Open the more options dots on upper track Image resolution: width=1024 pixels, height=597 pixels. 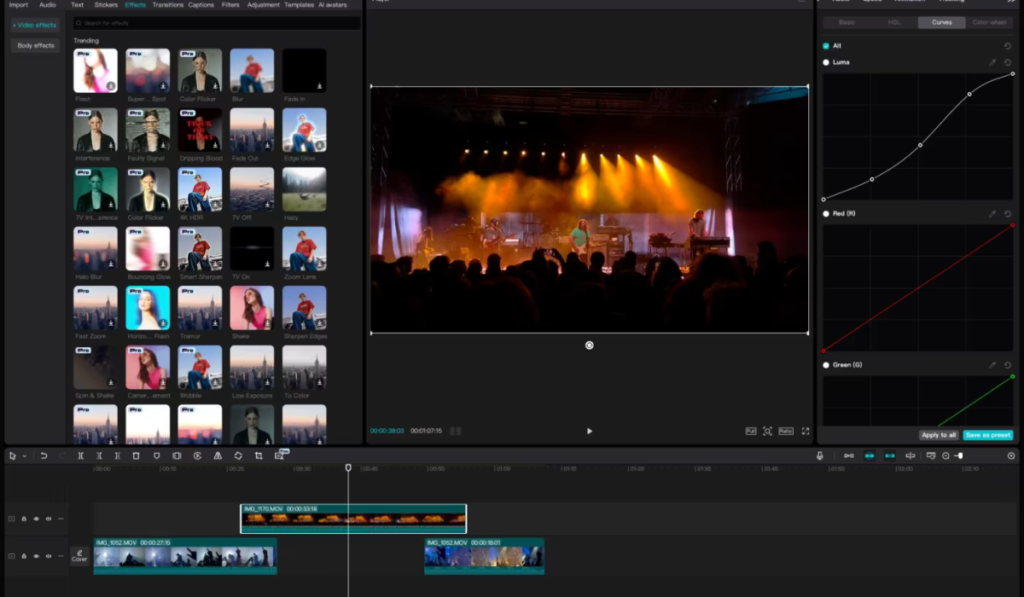[x=61, y=519]
